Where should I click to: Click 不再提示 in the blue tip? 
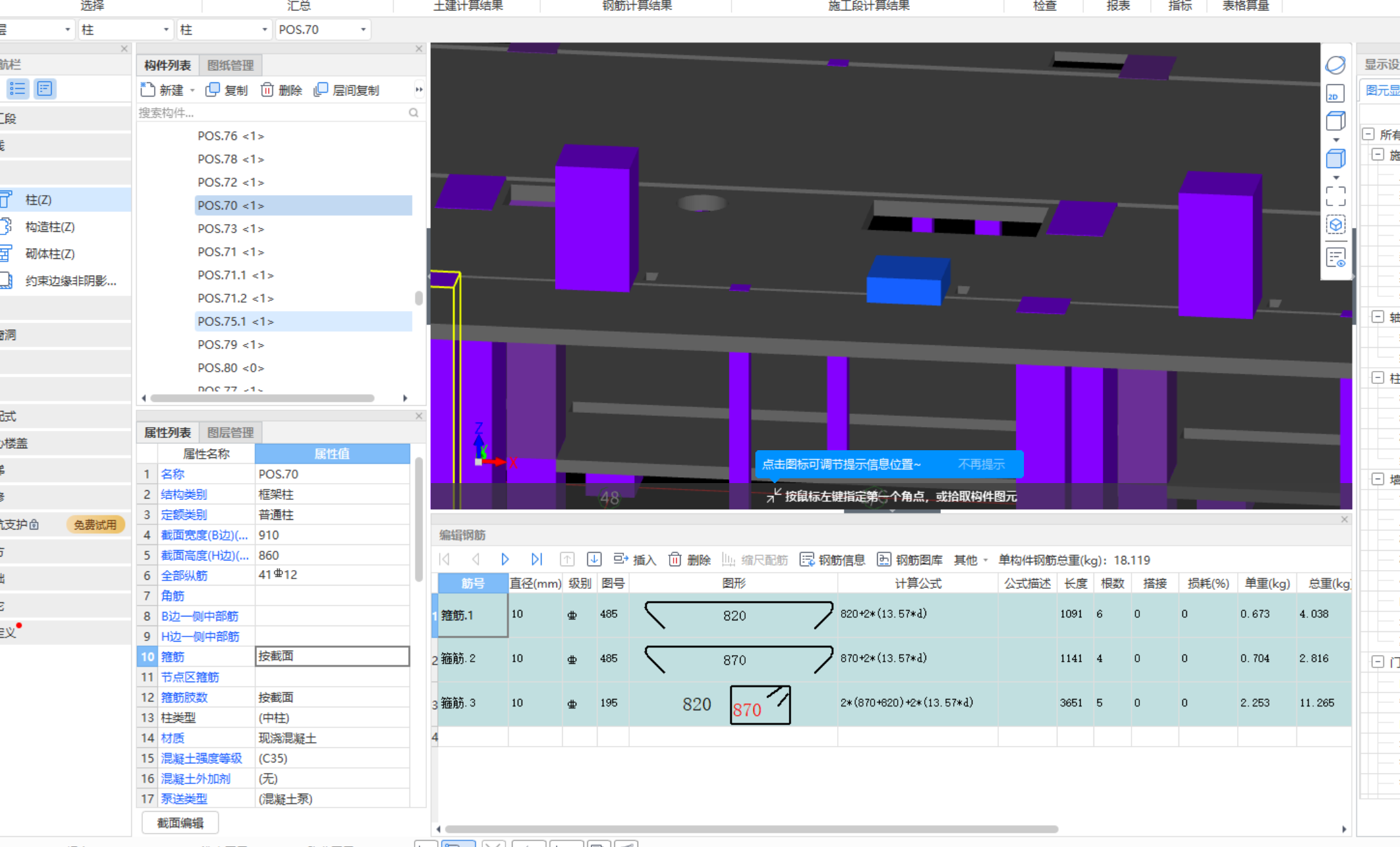point(981,464)
